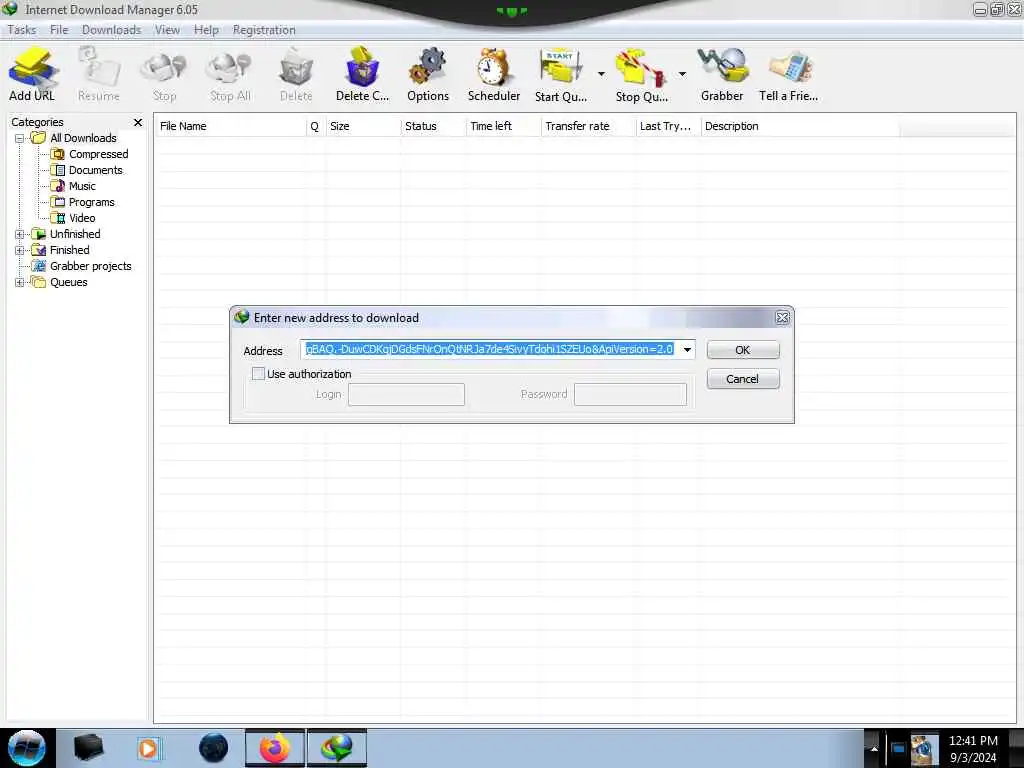
Task: Click the Start Queue toolbar icon
Action: click(x=560, y=74)
